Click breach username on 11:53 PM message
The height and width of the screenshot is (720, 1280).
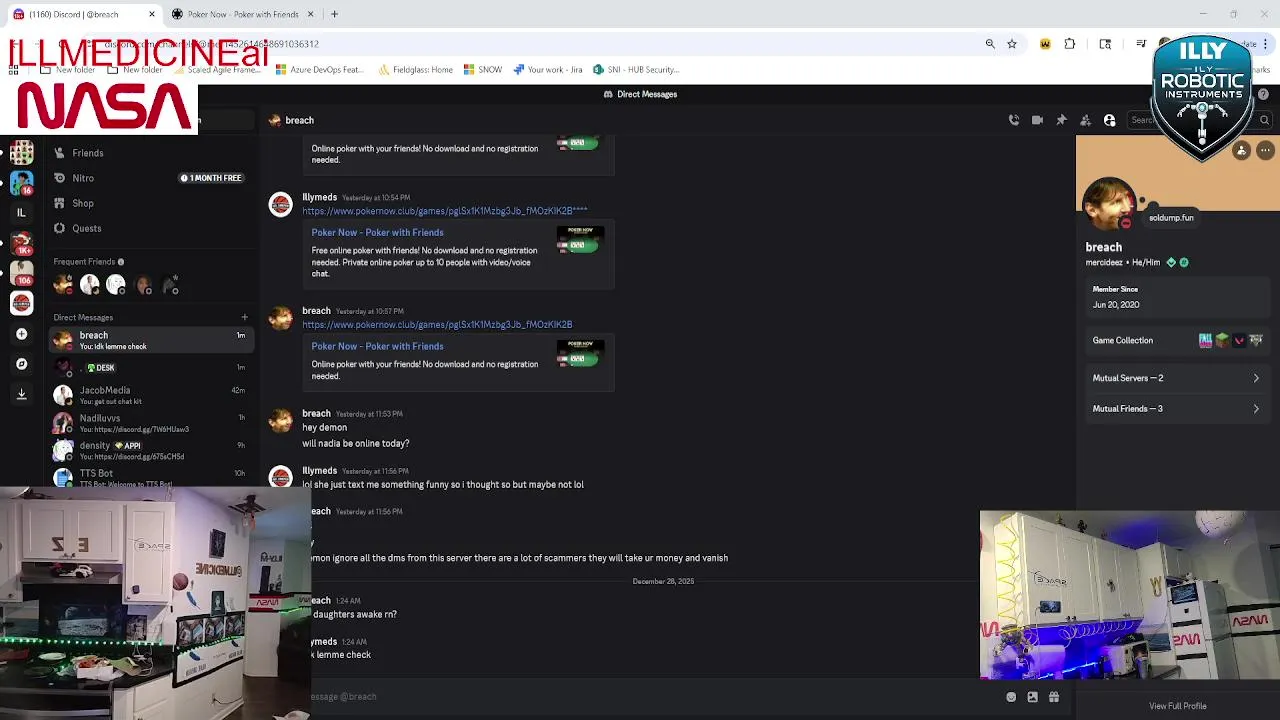coord(316,413)
